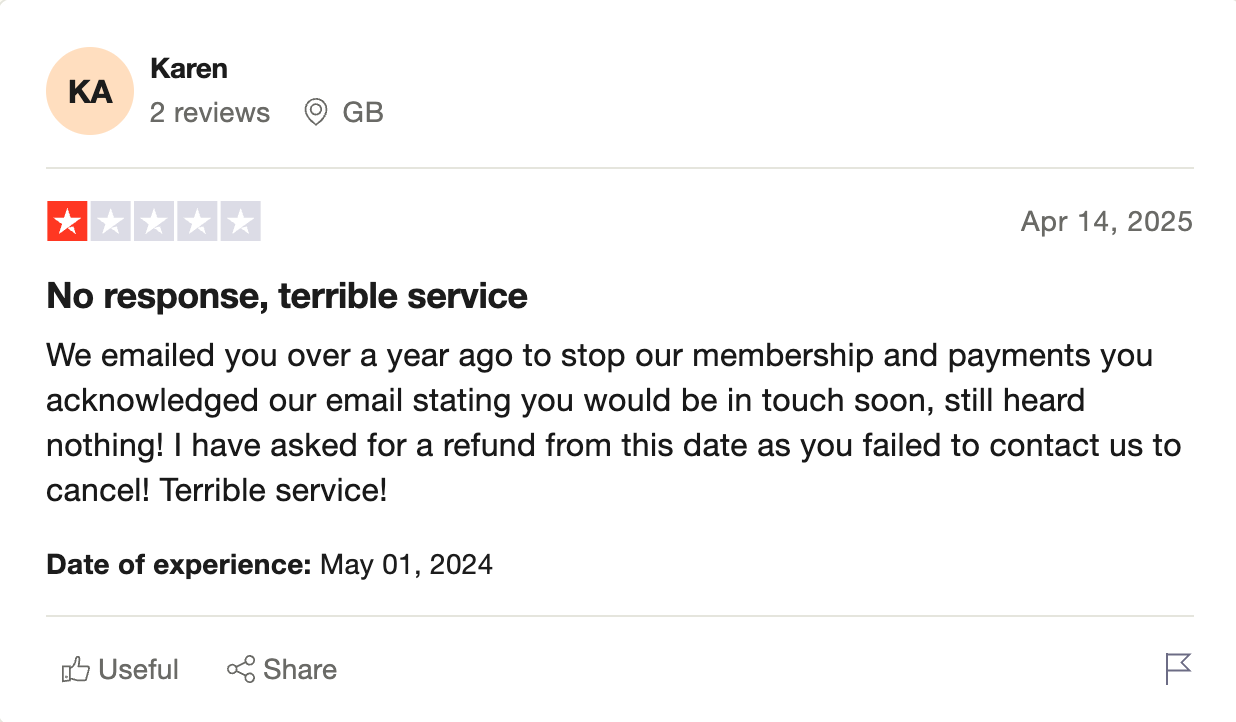Click the review body text
The height and width of the screenshot is (722, 1236).
(x=614, y=424)
